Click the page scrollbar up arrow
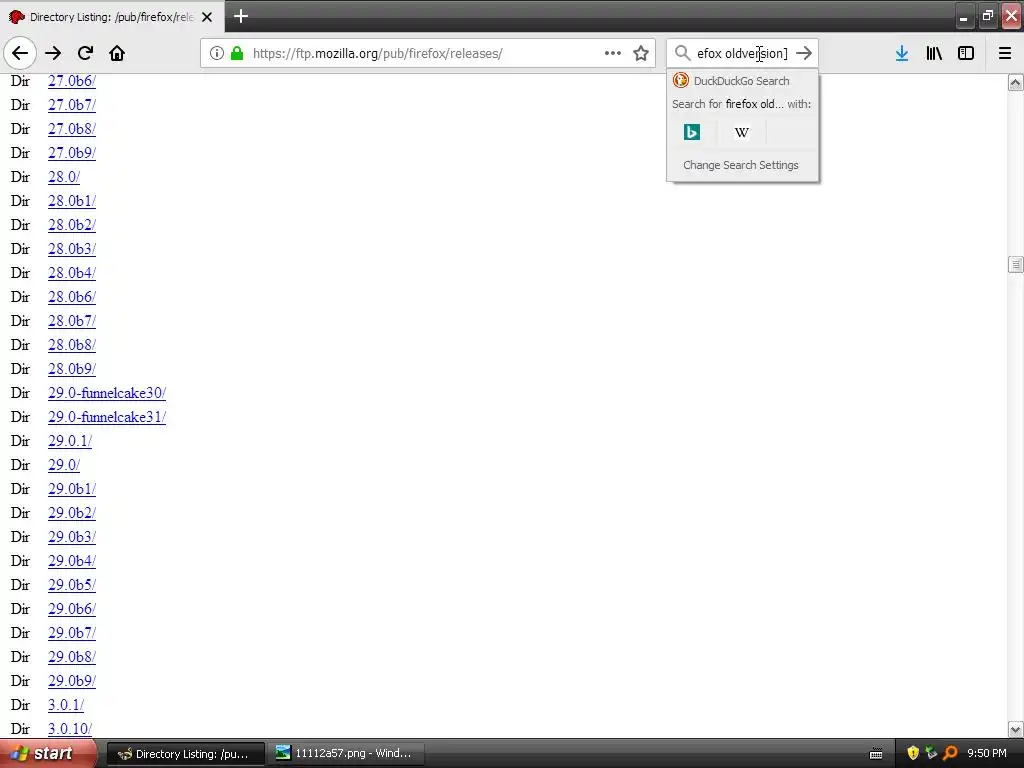 [x=1016, y=82]
